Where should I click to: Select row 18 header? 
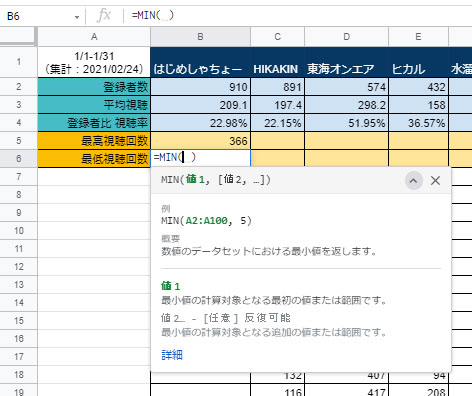click(19, 375)
